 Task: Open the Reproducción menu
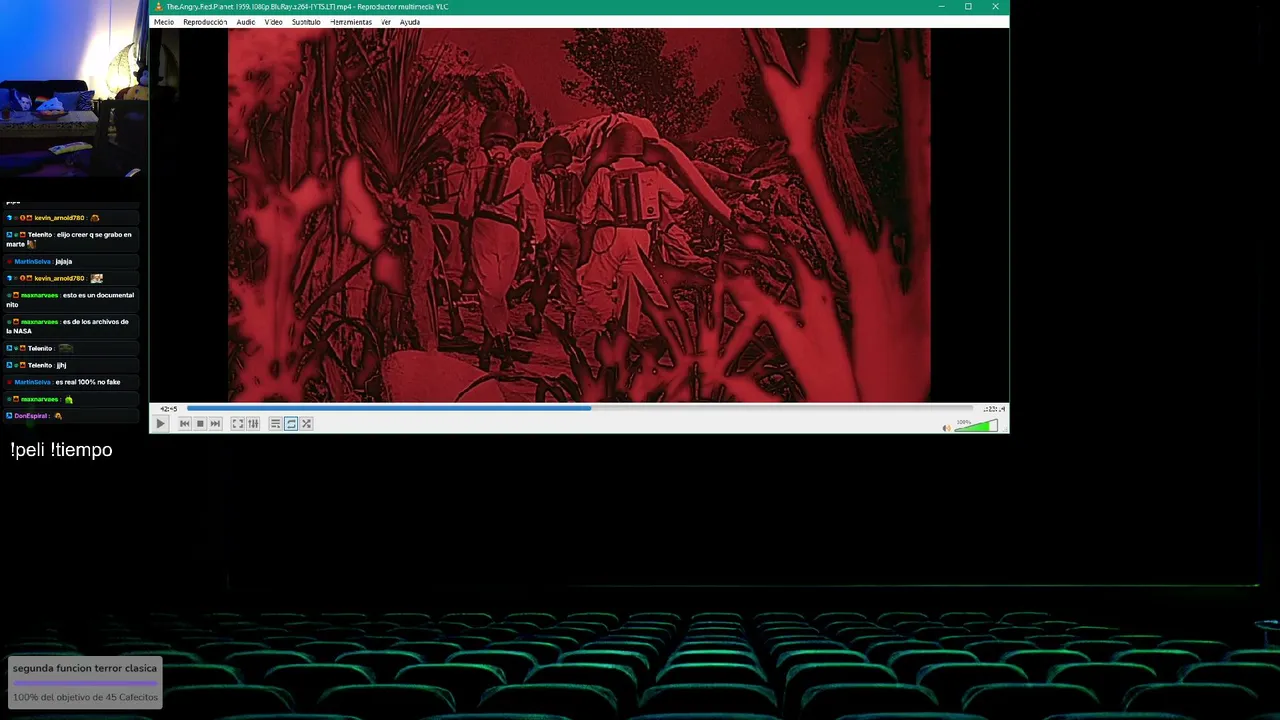[x=205, y=22]
